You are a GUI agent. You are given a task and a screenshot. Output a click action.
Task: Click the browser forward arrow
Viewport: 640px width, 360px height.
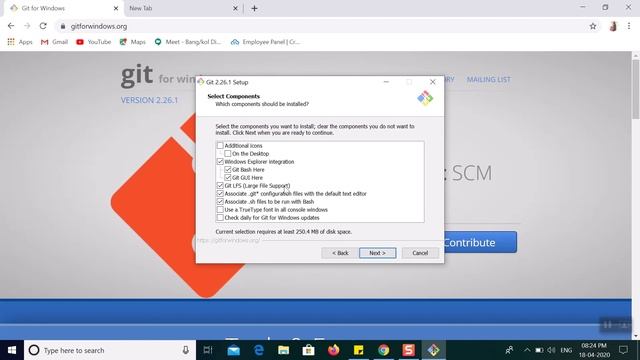(x=27, y=26)
